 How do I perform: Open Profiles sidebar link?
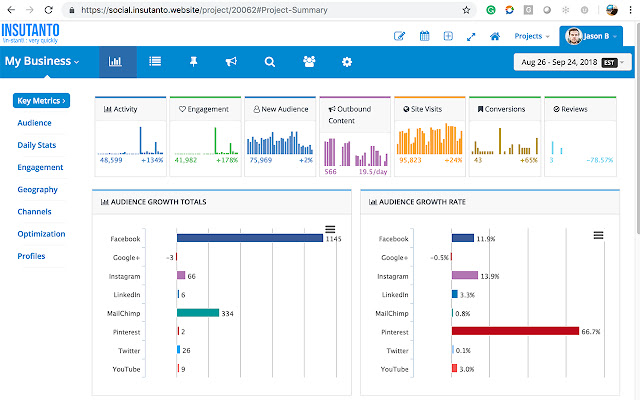point(31,256)
